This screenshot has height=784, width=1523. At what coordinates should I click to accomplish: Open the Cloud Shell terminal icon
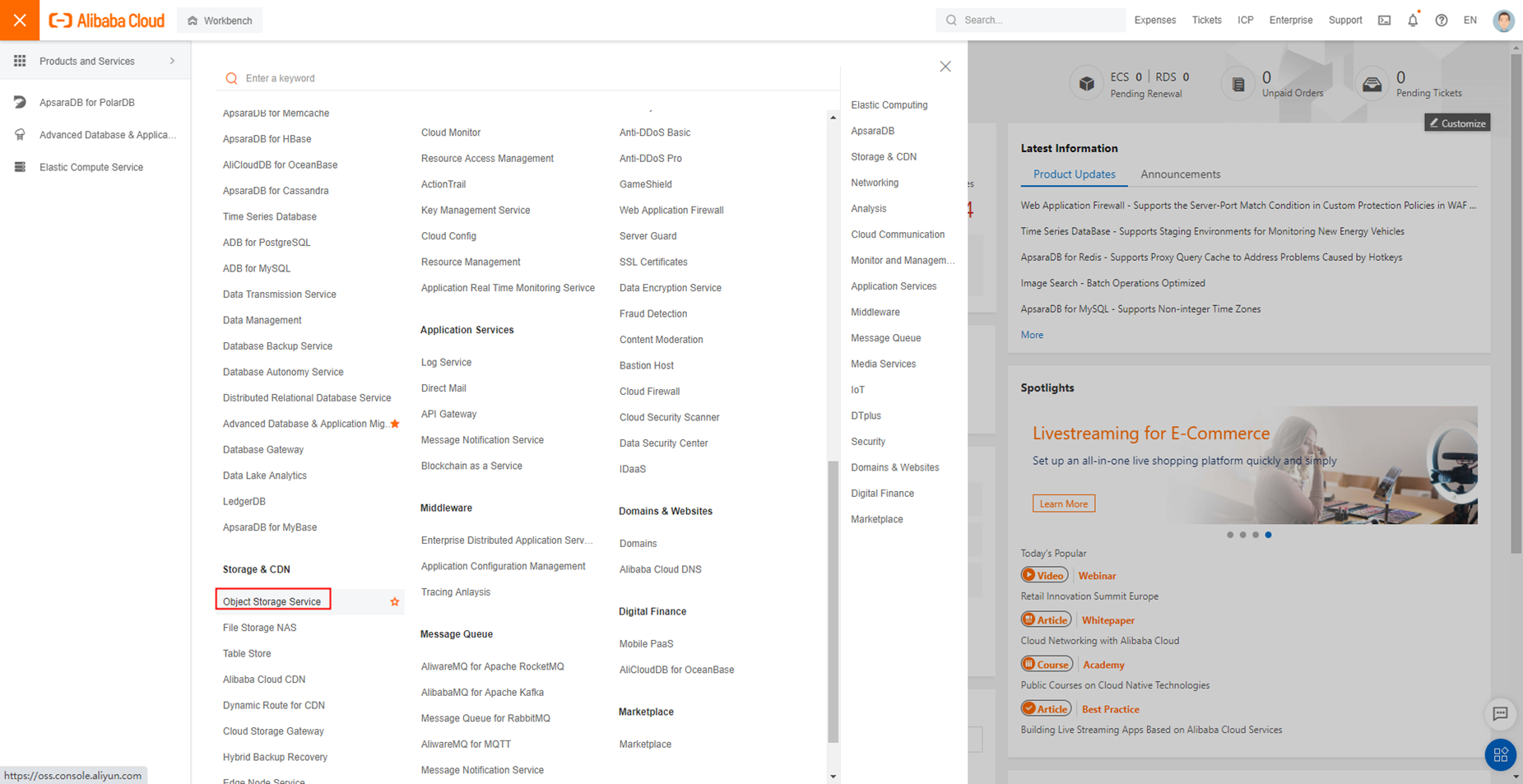click(x=1384, y=21)
